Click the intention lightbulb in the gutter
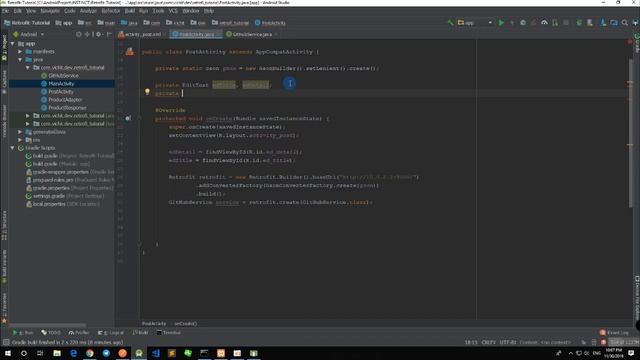Image resolution: width=640 pixels, height=360 pixels. (147, 92)
